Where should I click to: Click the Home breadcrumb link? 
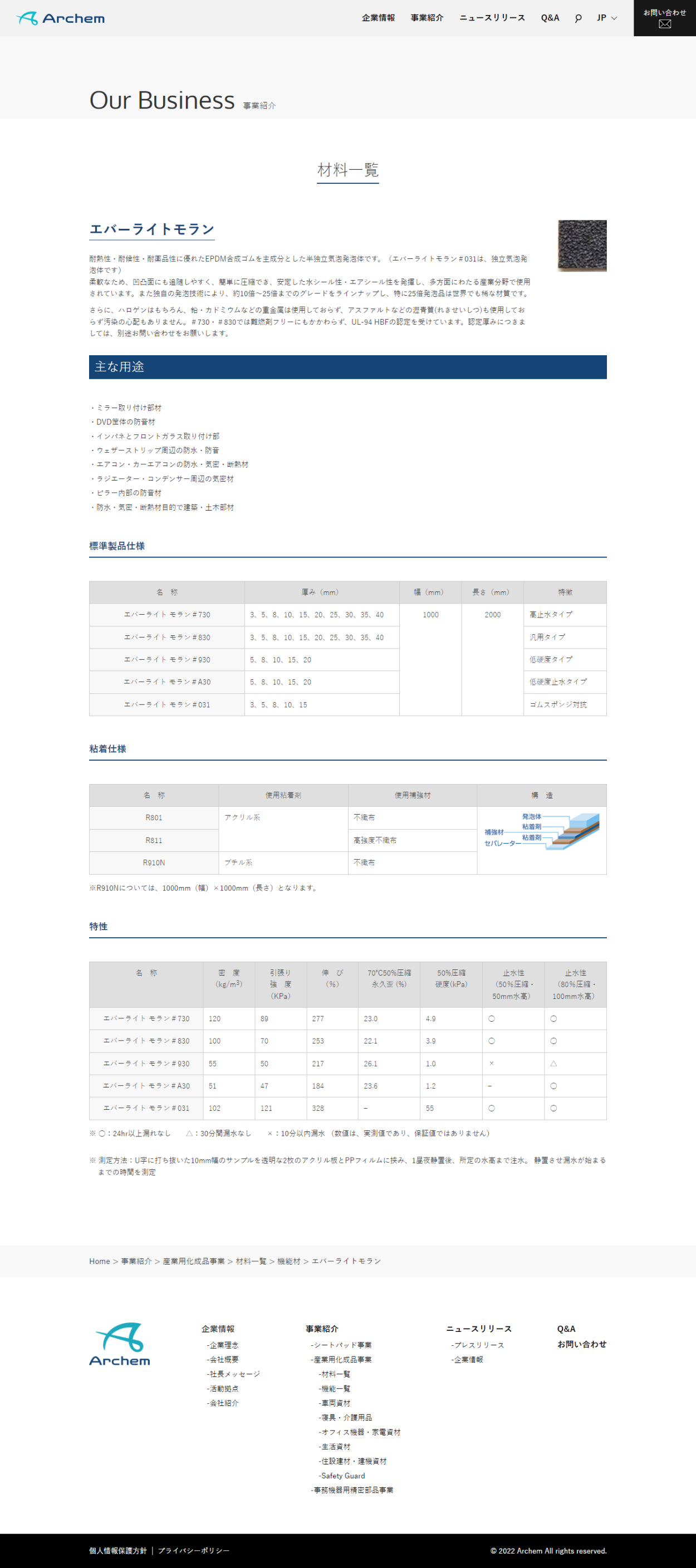coord(99,1261)
